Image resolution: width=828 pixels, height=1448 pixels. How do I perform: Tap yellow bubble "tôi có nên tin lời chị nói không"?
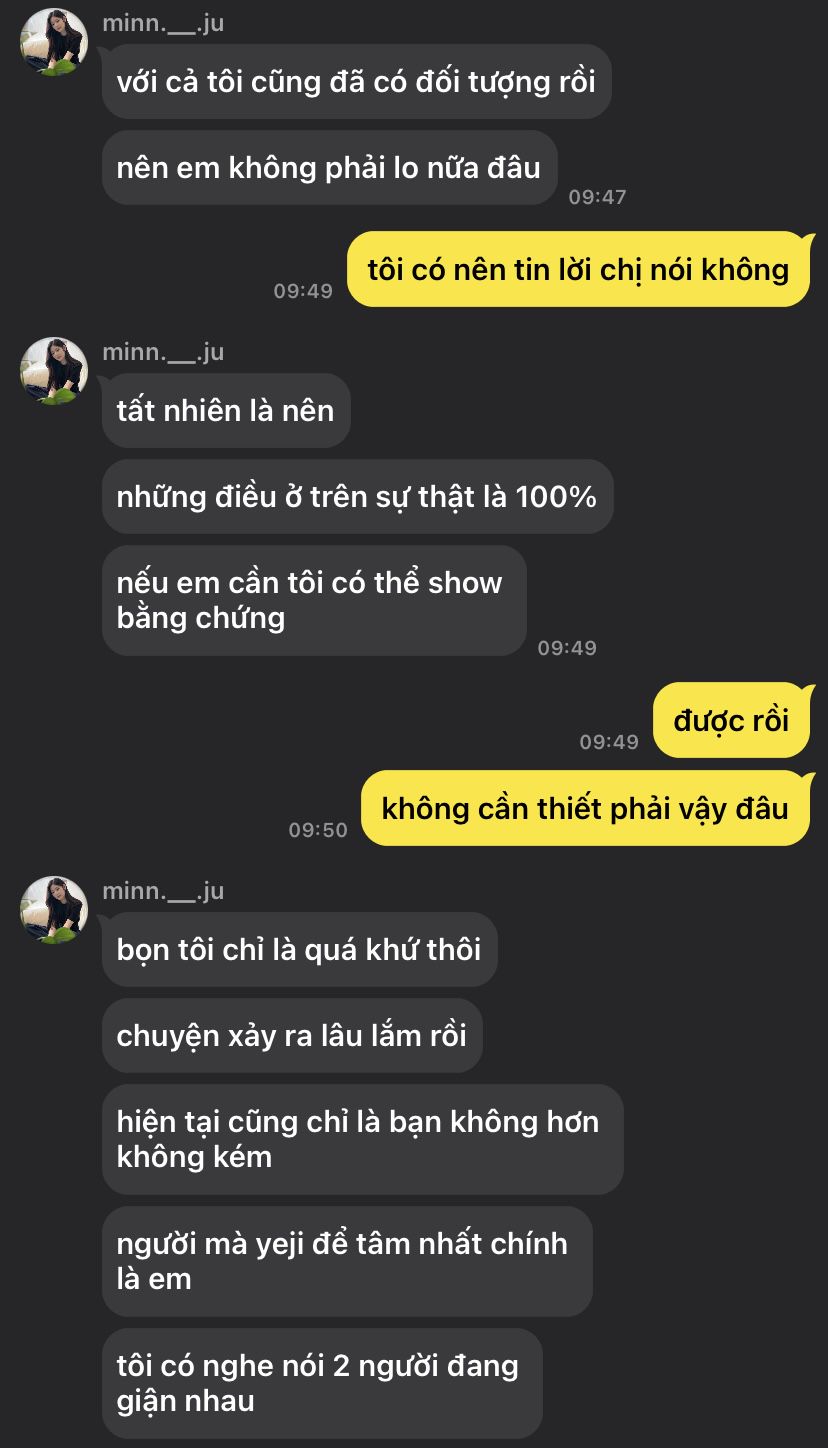[578, 269]
